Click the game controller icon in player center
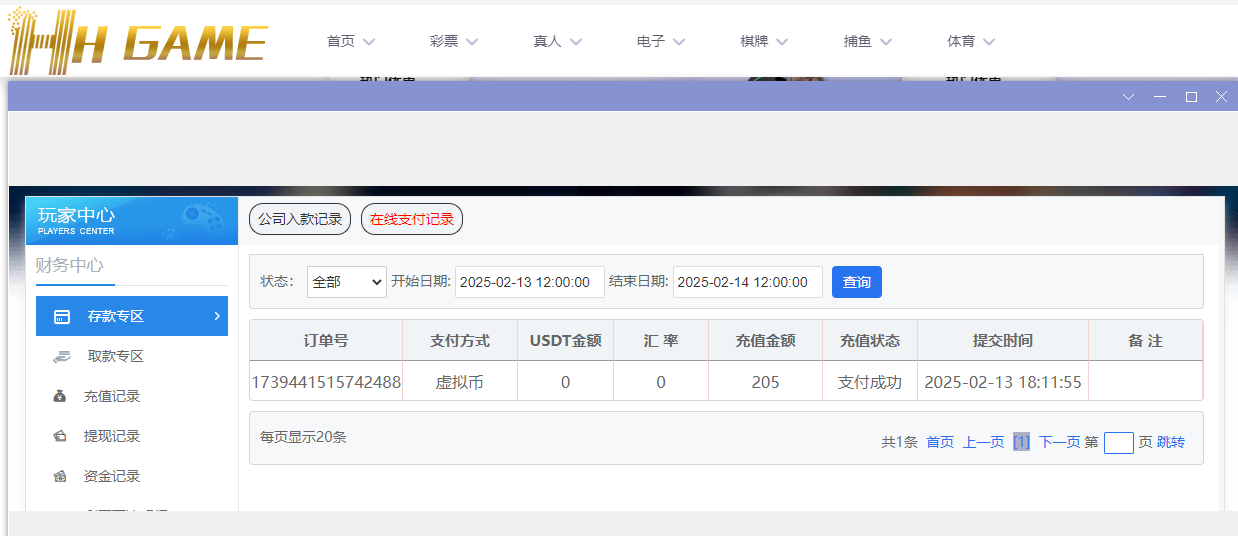1238x536 pixels. click(202, 217)
